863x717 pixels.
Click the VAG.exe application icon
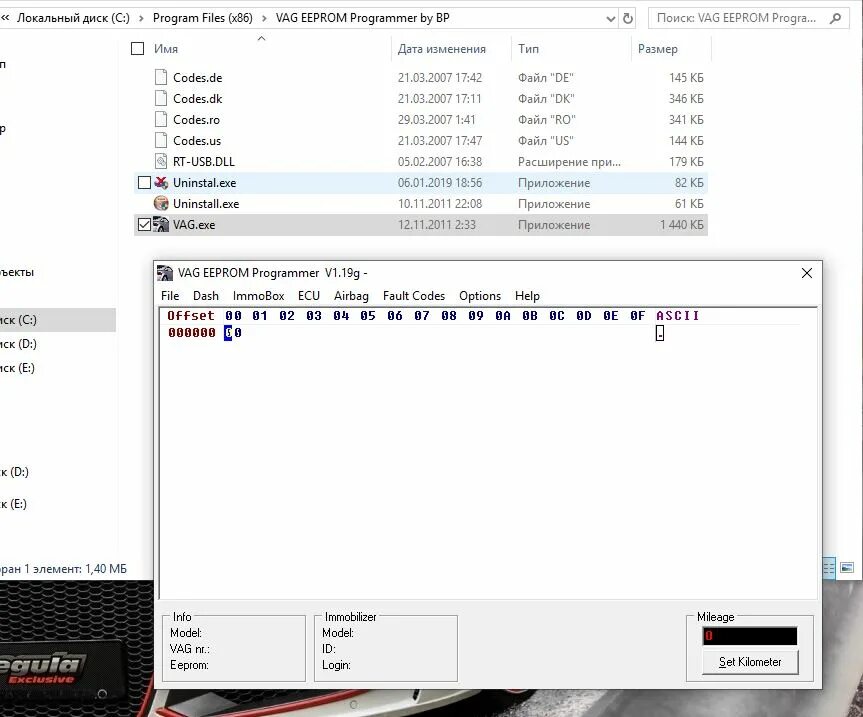tap(161, 225)
